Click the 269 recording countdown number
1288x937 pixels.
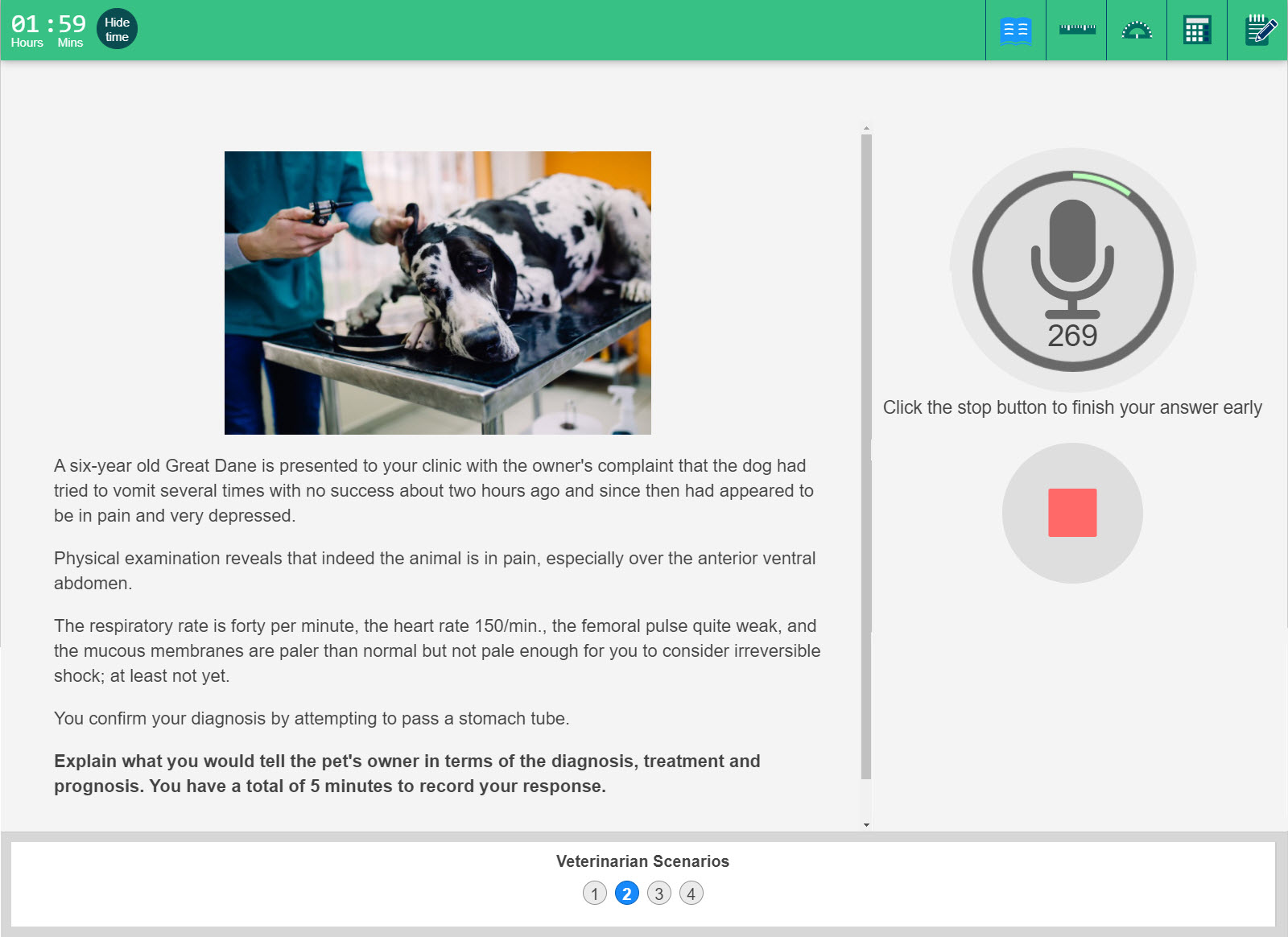tap(1072, 336)
